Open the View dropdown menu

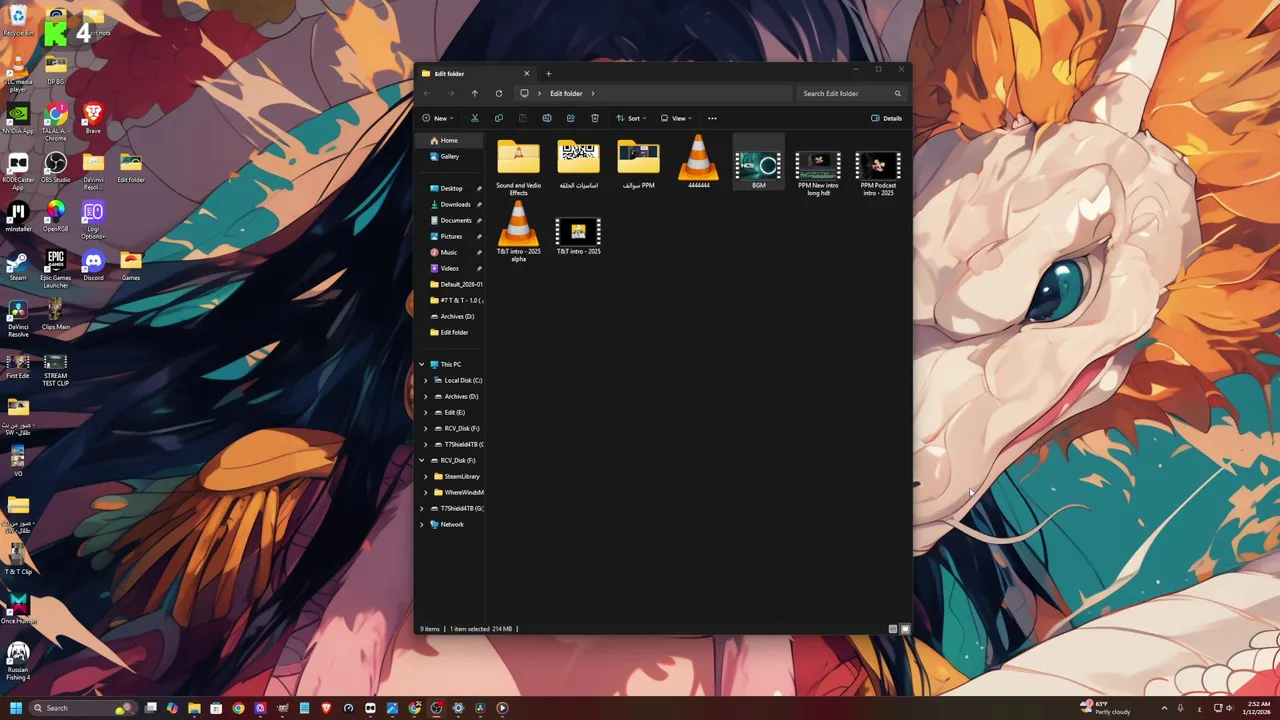[675, 118]
